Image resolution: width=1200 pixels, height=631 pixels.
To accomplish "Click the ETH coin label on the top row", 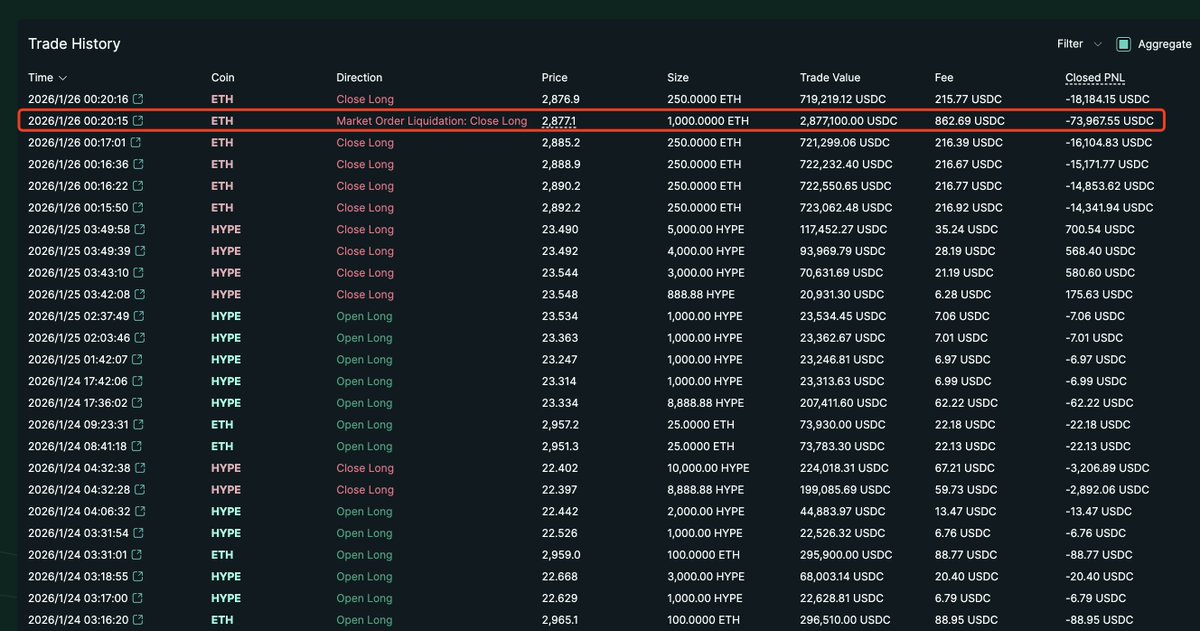I will (x=221, y=99).
